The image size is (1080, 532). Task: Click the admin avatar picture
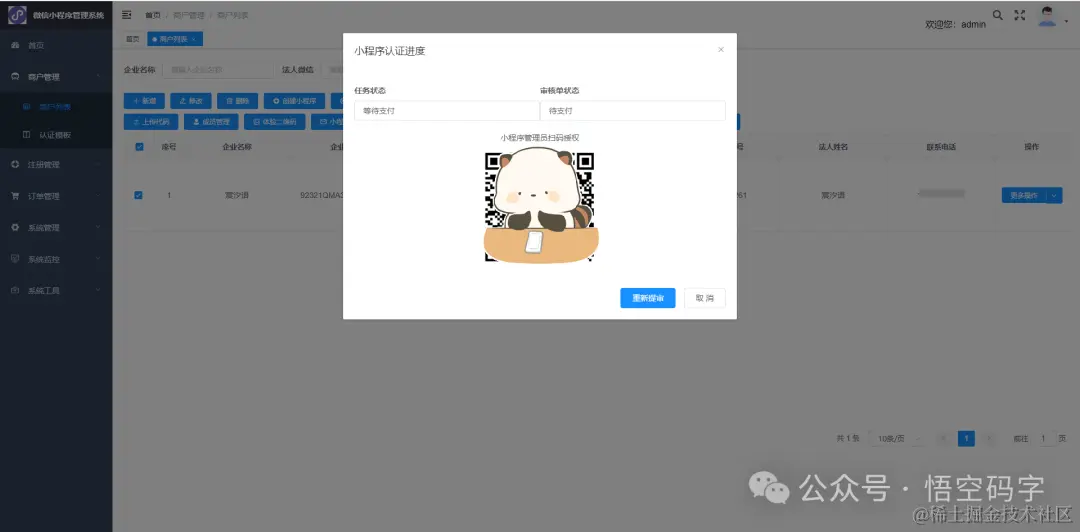click(1048, 17)
